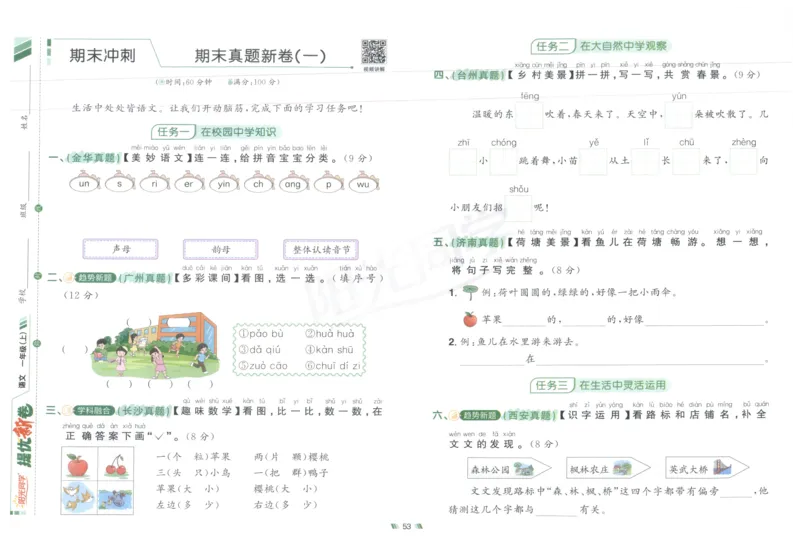
Task: Pick the 'ri' pinyin bun
Action: point(154,183)
